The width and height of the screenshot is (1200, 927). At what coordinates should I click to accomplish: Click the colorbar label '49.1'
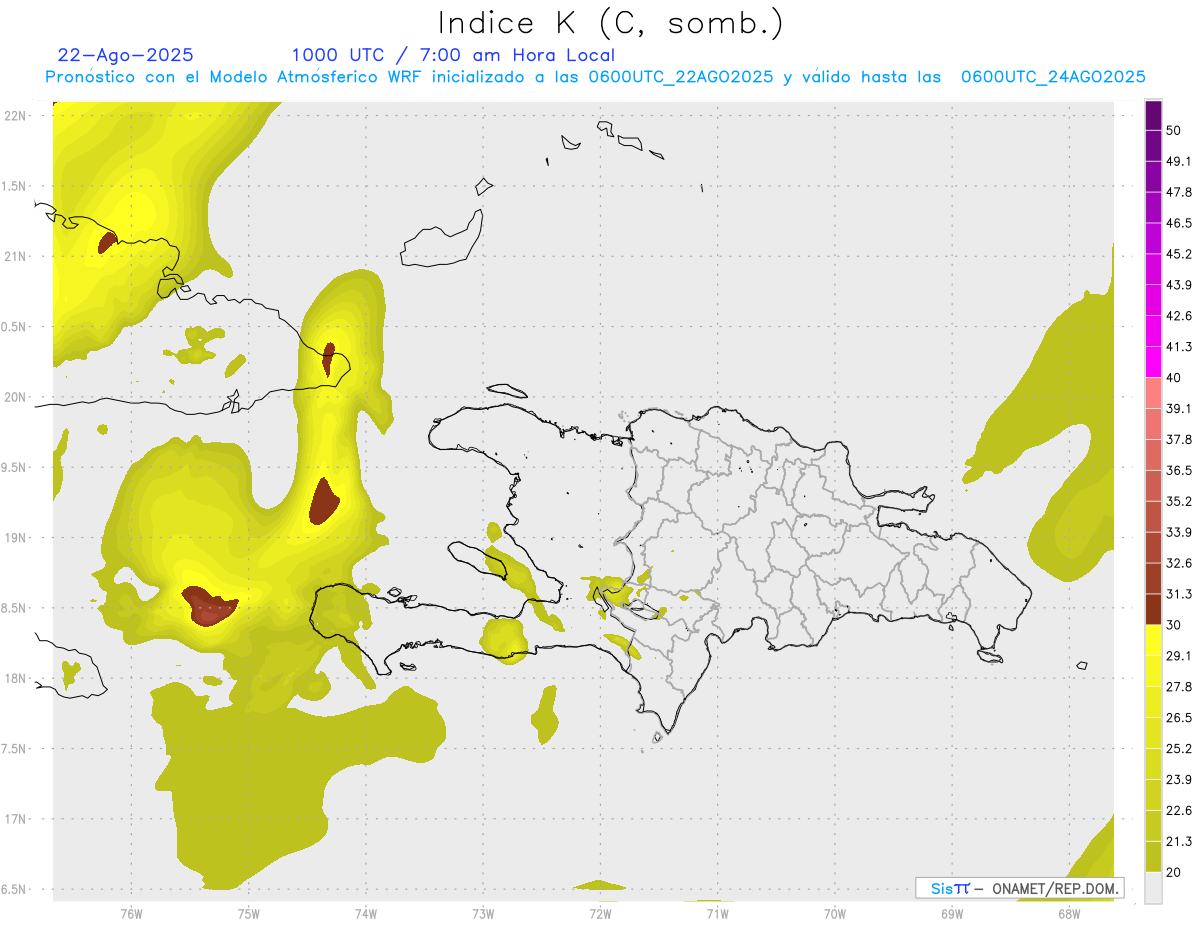(1179, 161)
